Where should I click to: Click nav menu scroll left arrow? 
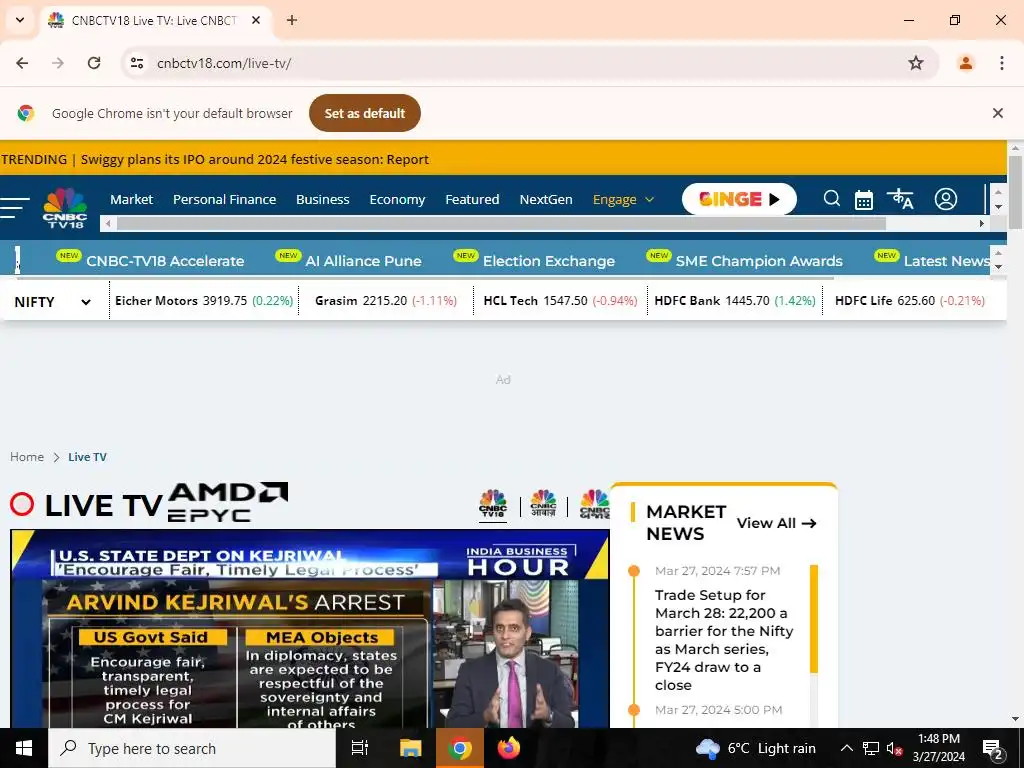coord(108,223)
